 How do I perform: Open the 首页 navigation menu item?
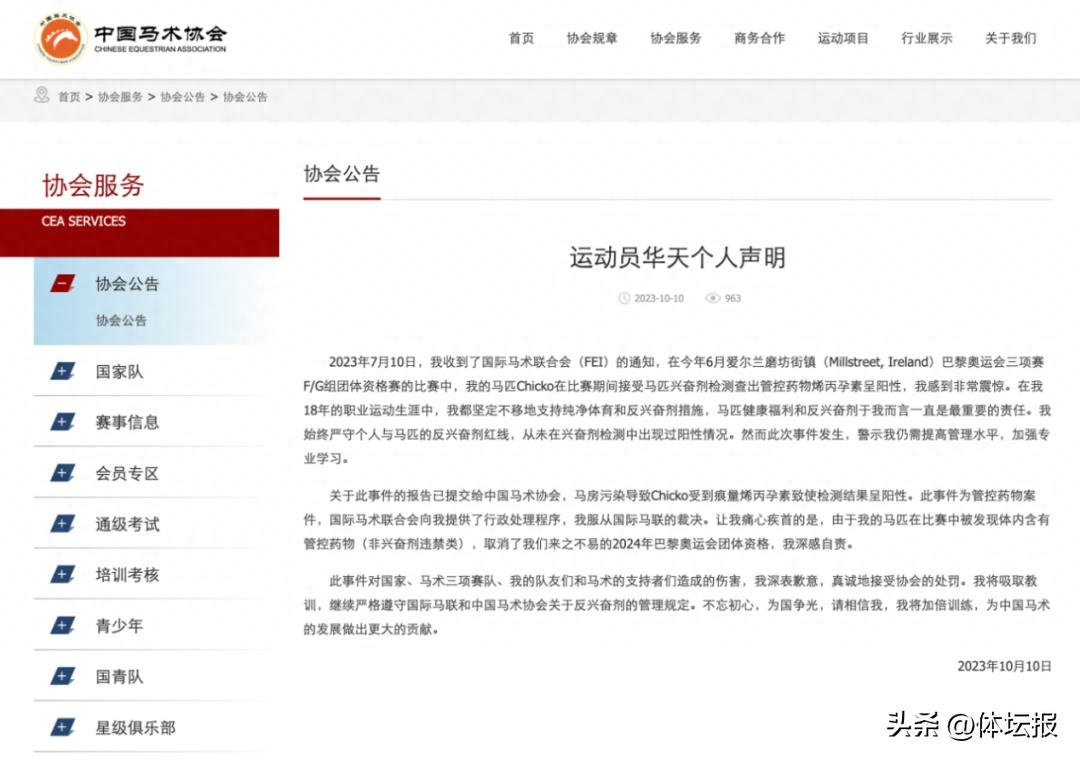pos(521,38)
